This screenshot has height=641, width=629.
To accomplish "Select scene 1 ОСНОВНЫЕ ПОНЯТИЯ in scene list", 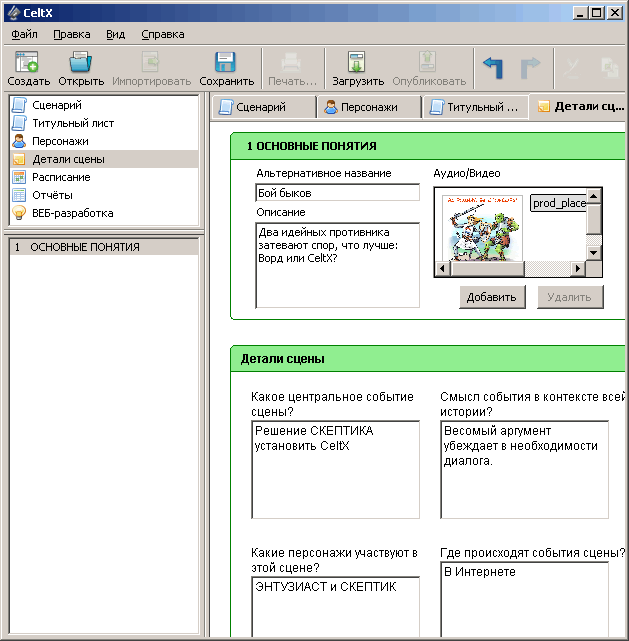I will 104,247.
